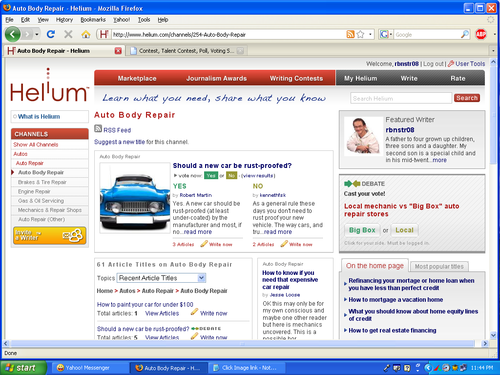The image size is (500, 375).
Task: Reload the page with refresh icon
Action: pyautogui.click(x=51, y=34)
